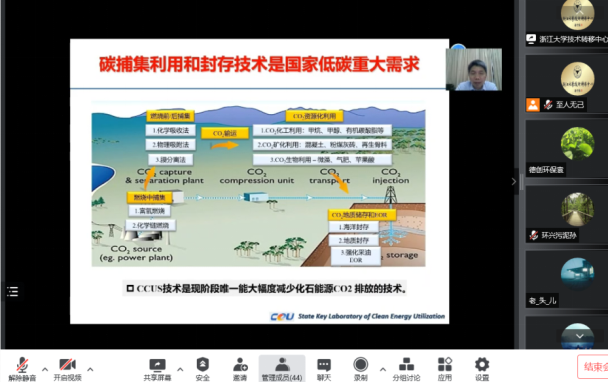Click the red 结束会议 button

[592, 366]
